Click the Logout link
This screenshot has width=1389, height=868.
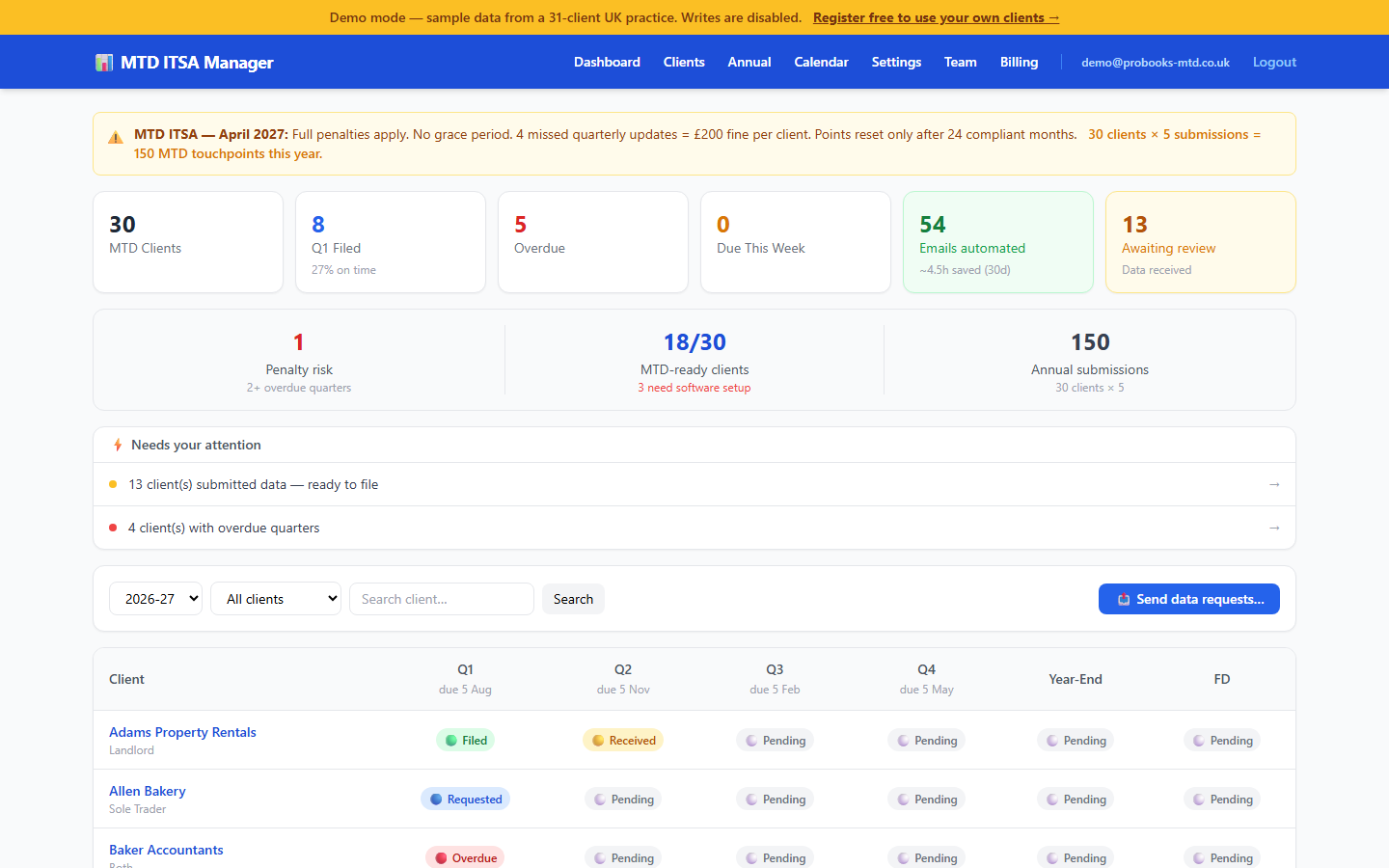(x=1274, y=62)
